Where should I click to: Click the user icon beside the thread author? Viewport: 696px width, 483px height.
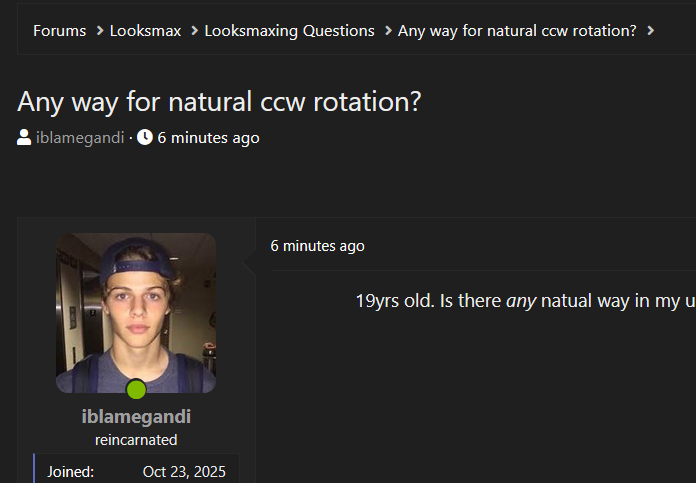24,137
